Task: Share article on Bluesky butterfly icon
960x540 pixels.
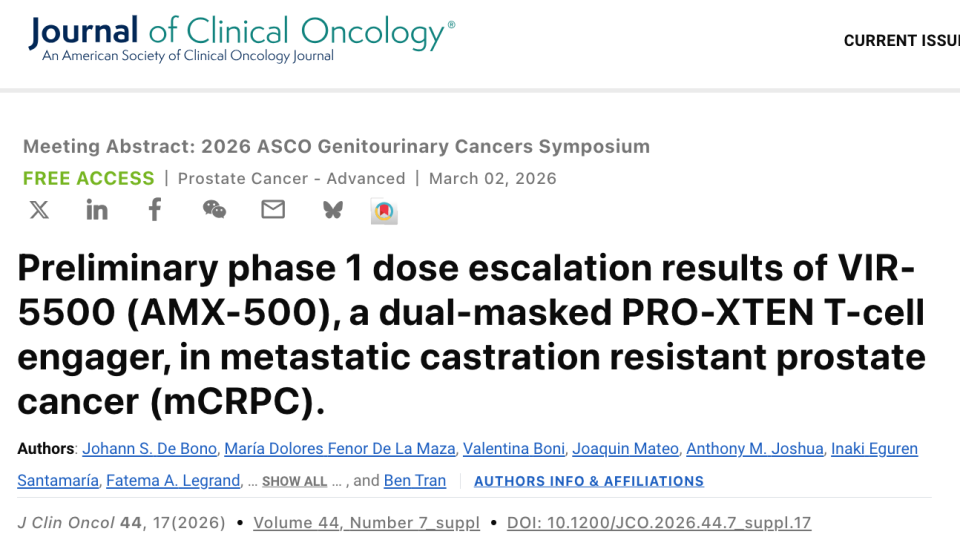Action: click(x=332, y=210)
